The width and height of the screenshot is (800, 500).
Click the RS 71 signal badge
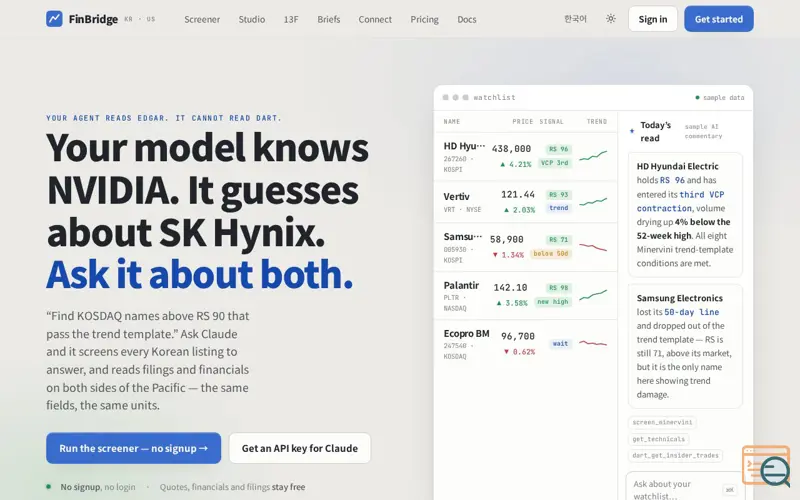click(558, 240)
